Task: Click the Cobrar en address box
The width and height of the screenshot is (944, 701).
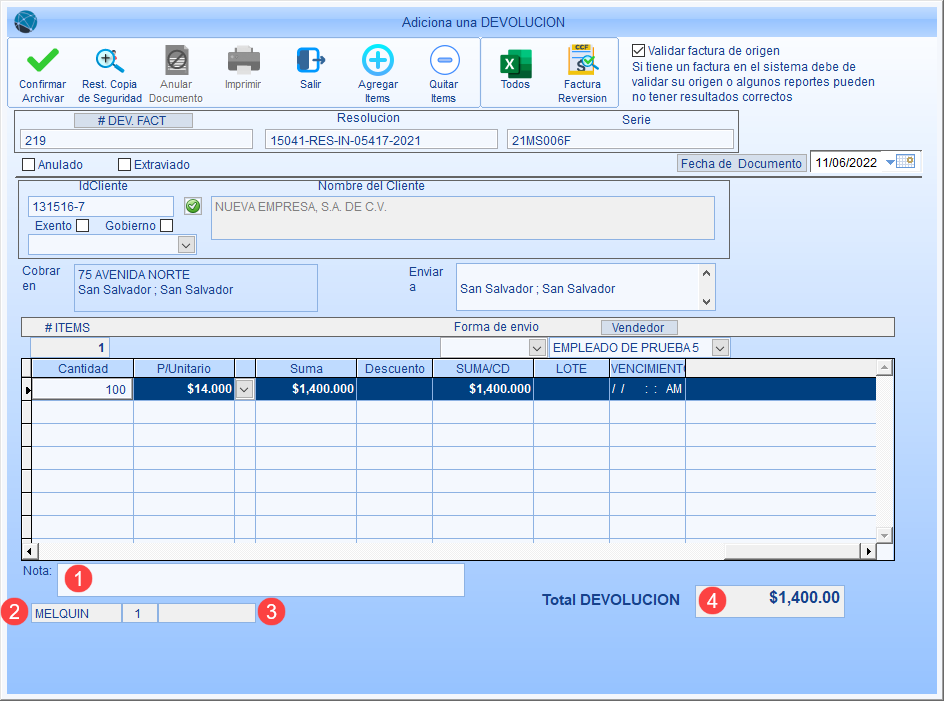Action: (x=196, y=288)
